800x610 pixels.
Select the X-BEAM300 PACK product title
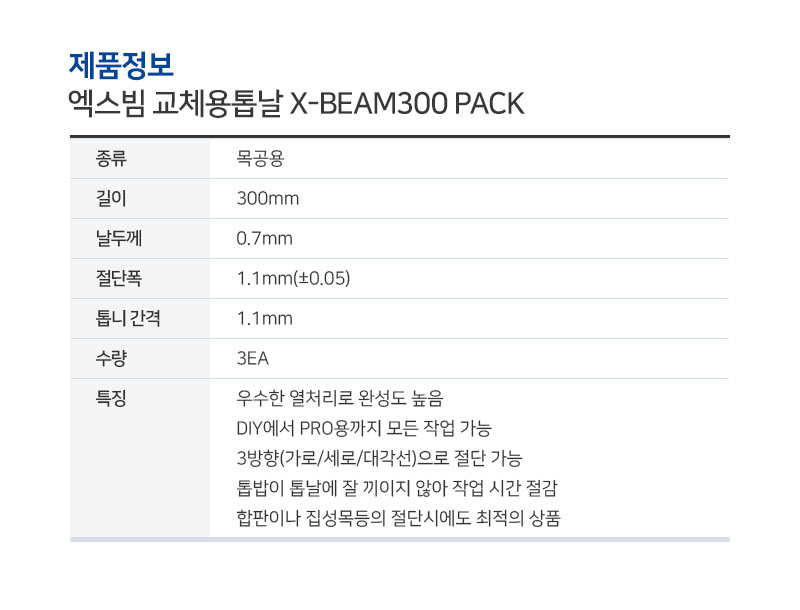(296, 104)
